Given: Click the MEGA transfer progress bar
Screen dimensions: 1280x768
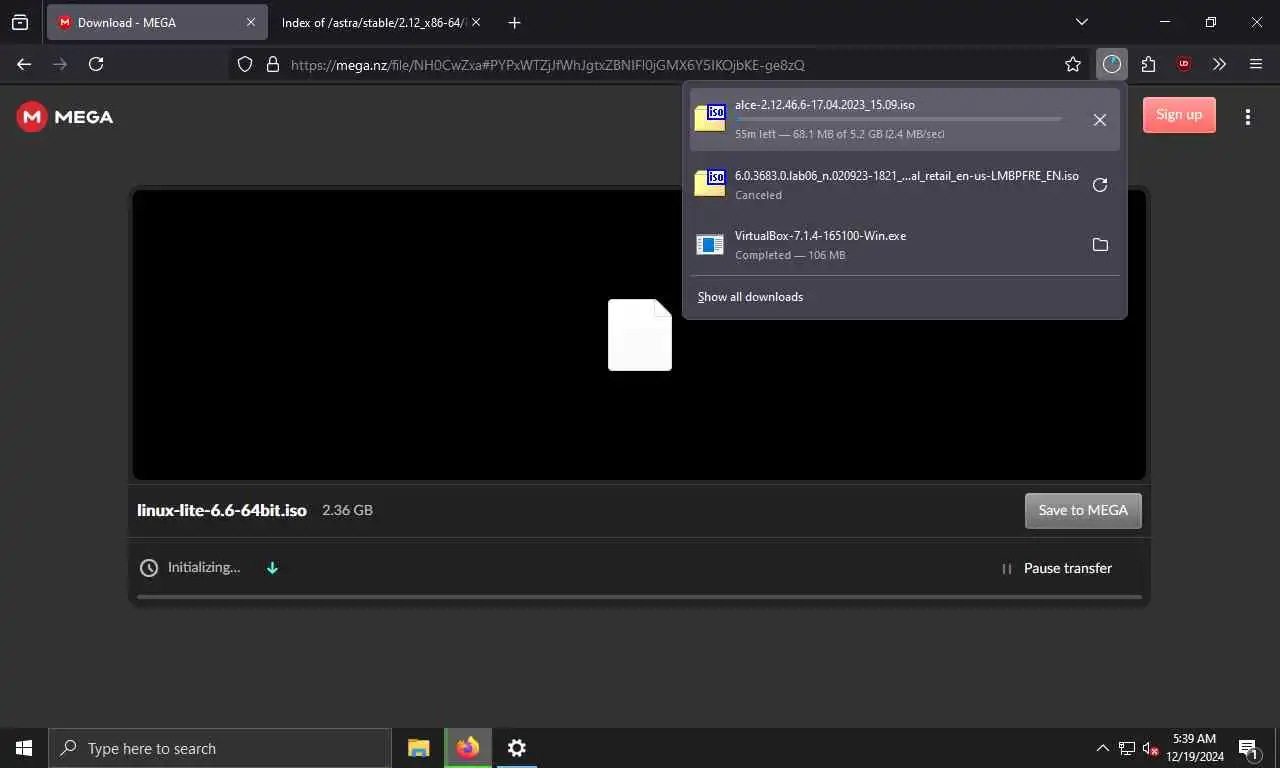Looking at the screenshot, I should (x=639, y=597).
